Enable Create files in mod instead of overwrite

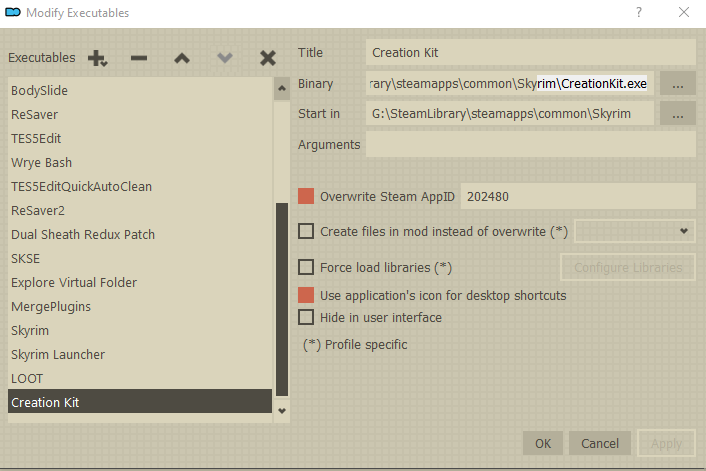coord(306,231)
